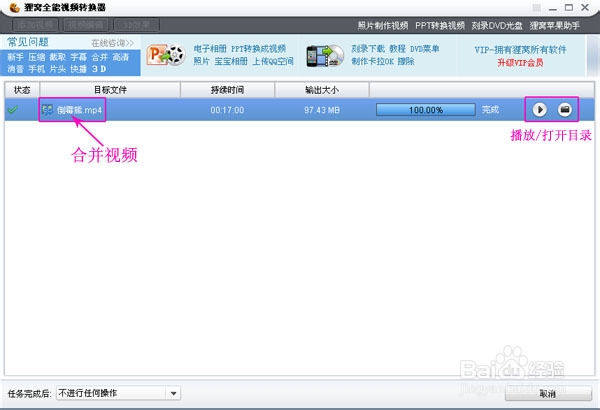Image resolution: width=600 pixels, height=410 pixels.
Task: Click the 3D效果 toolbar button
Action: pos(137,25)
